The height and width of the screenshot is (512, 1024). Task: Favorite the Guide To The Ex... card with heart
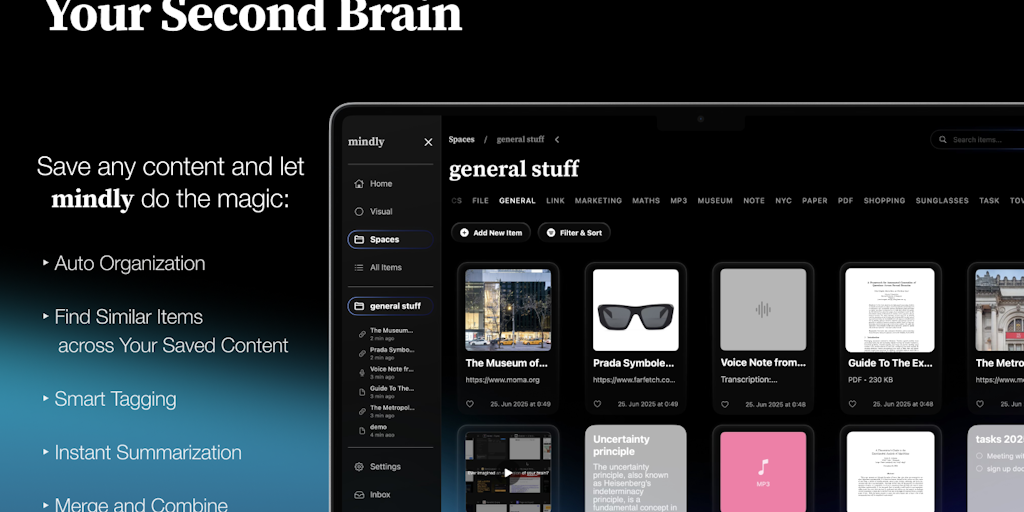[x=852, y=404]
